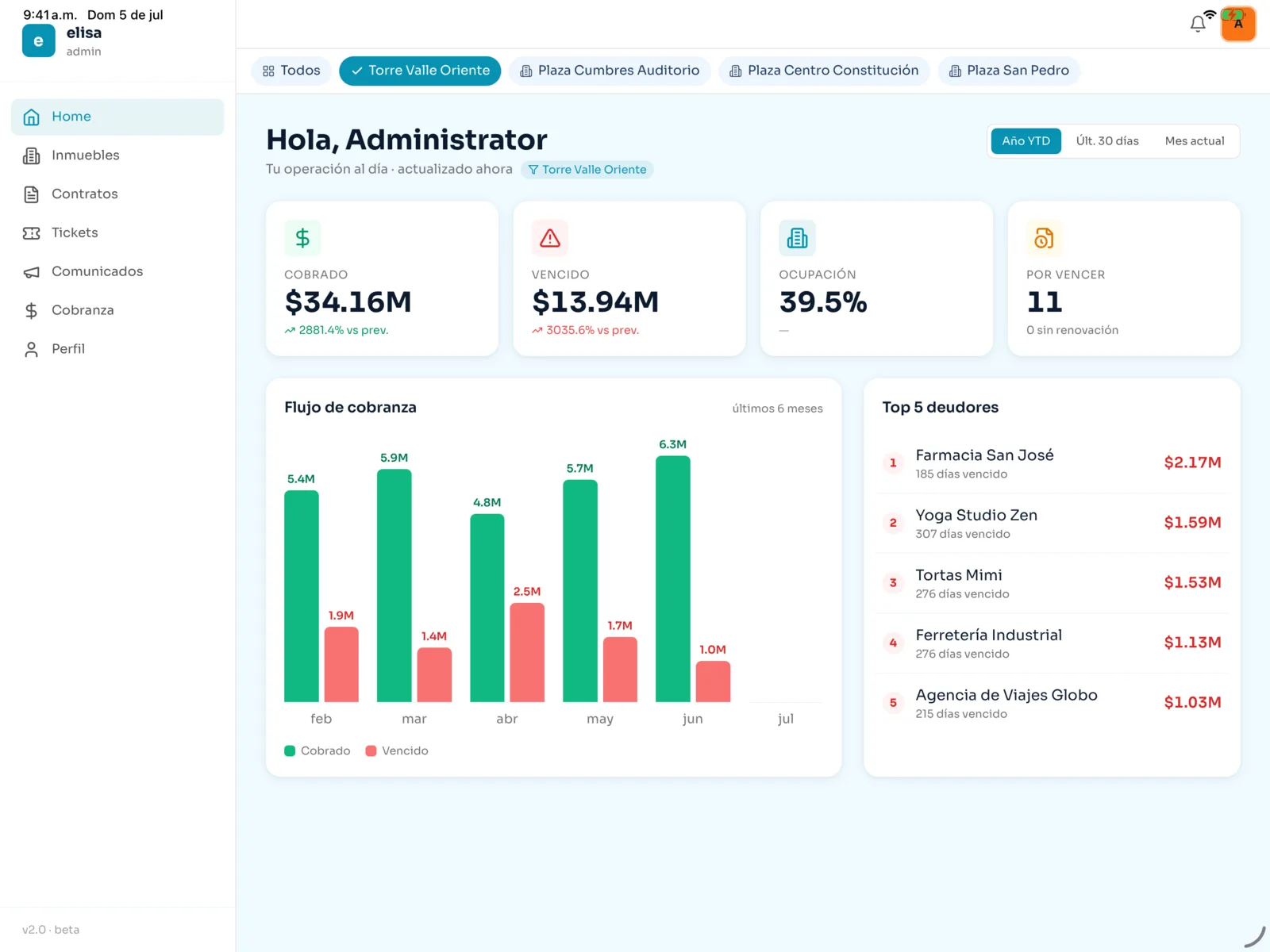Screen dimensions: 1270x952
Task: Switch period to Últ. 30 días
Action: (1107, 141)
